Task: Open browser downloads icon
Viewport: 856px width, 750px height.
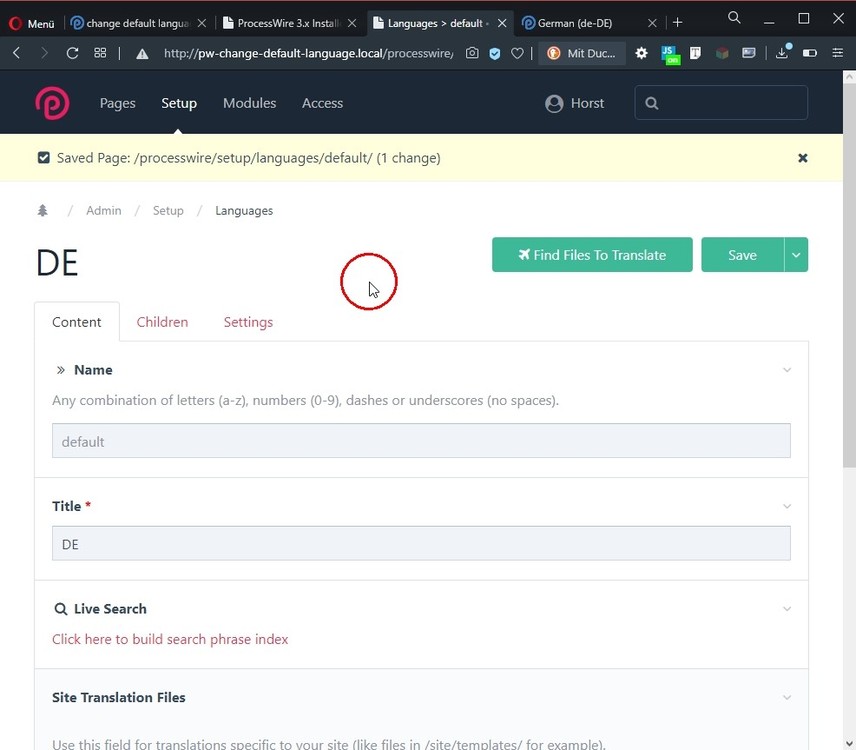Action: pyautogui.click(x=782, y=53)
